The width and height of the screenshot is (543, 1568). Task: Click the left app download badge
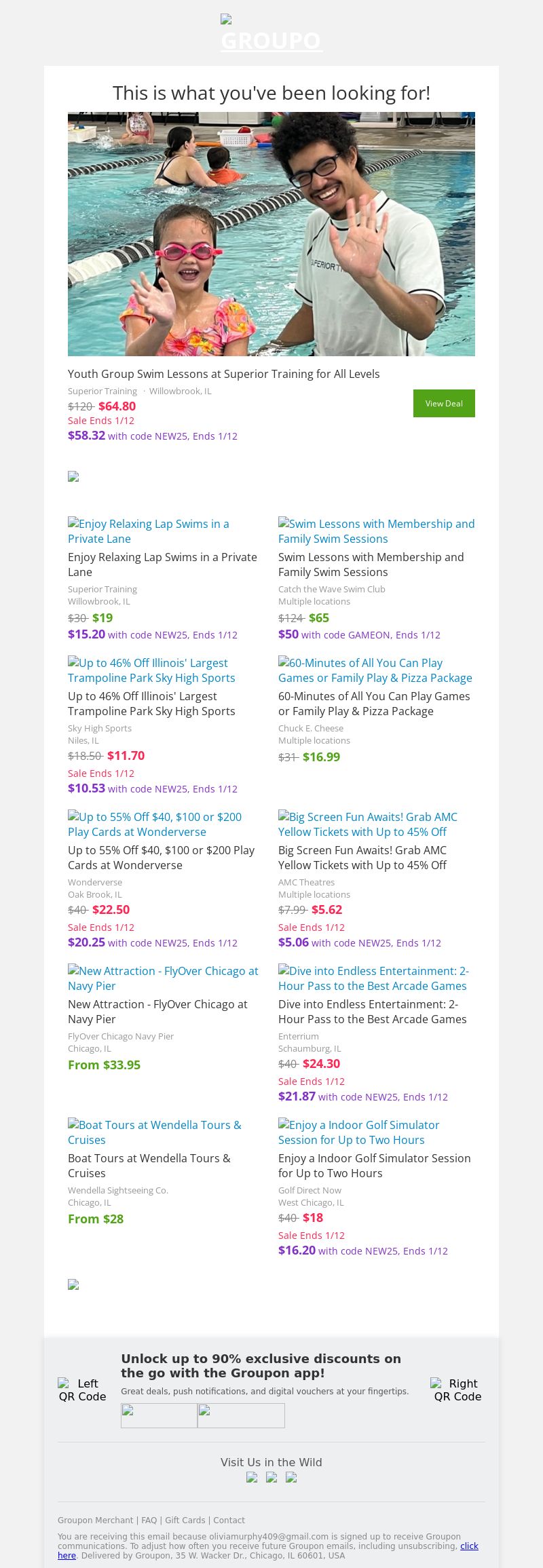pos(159,1415)
